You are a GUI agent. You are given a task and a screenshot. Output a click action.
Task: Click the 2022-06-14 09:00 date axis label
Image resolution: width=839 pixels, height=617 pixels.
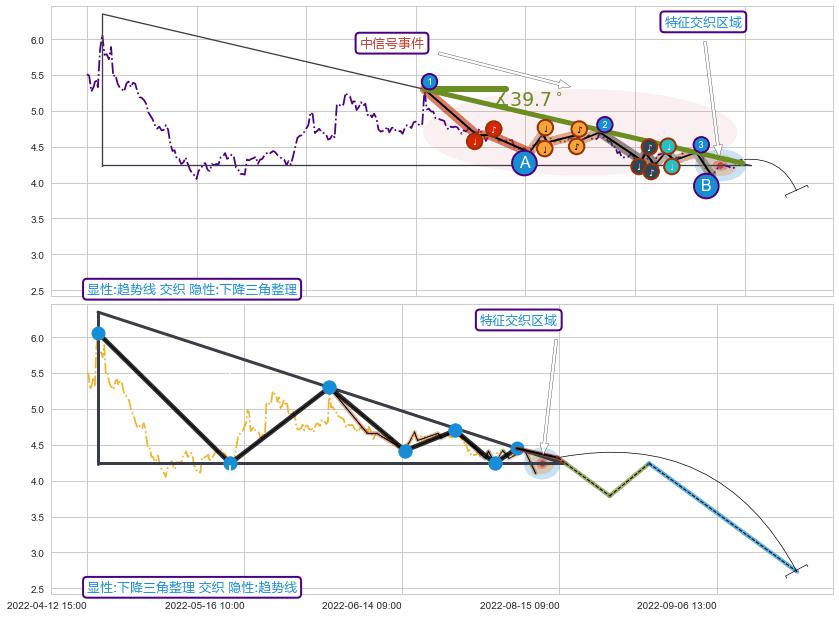tap(362, 605)
